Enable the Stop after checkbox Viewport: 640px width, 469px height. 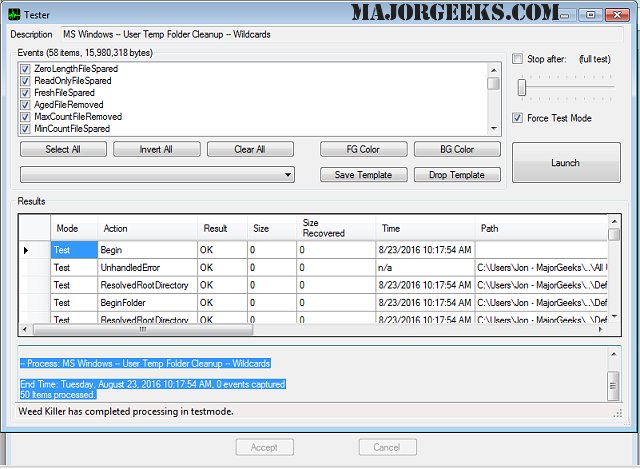[517, 59]
